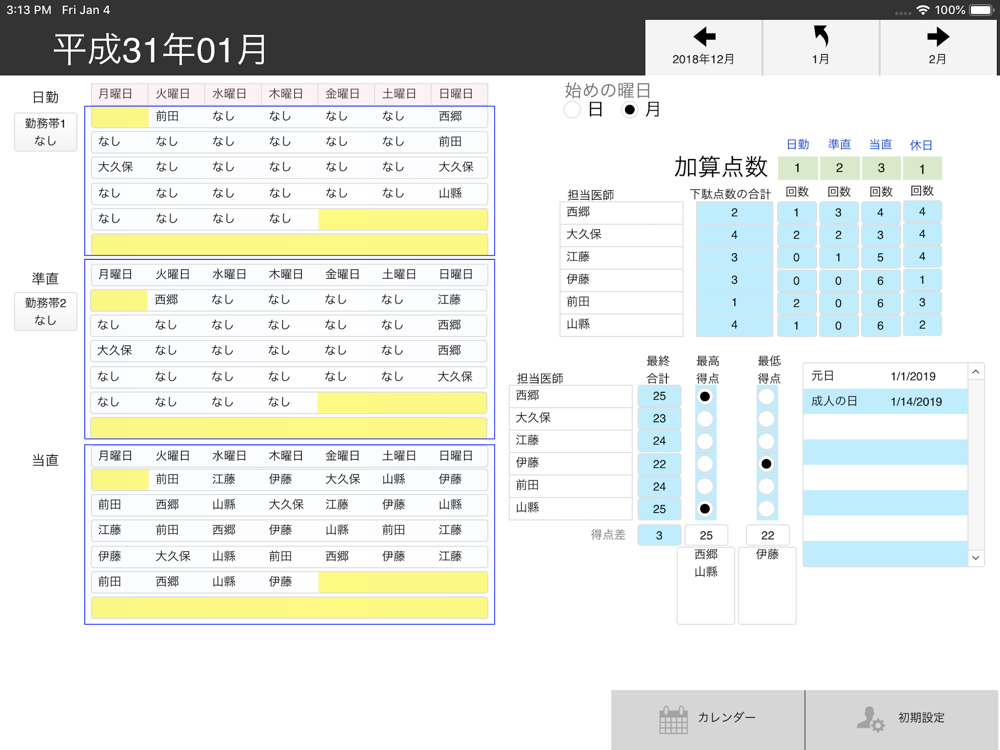Click the empty yellow Monday cell in 日勤

[119, 117]
